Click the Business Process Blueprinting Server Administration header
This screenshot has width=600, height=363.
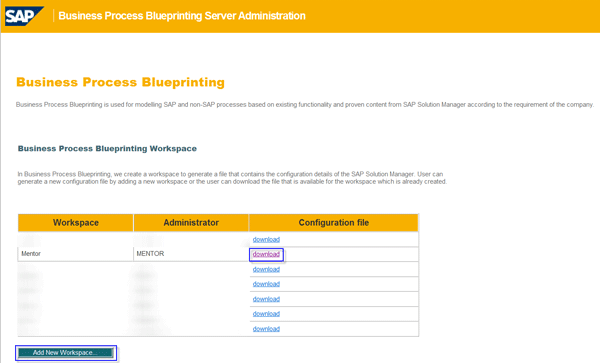[182, 16]
